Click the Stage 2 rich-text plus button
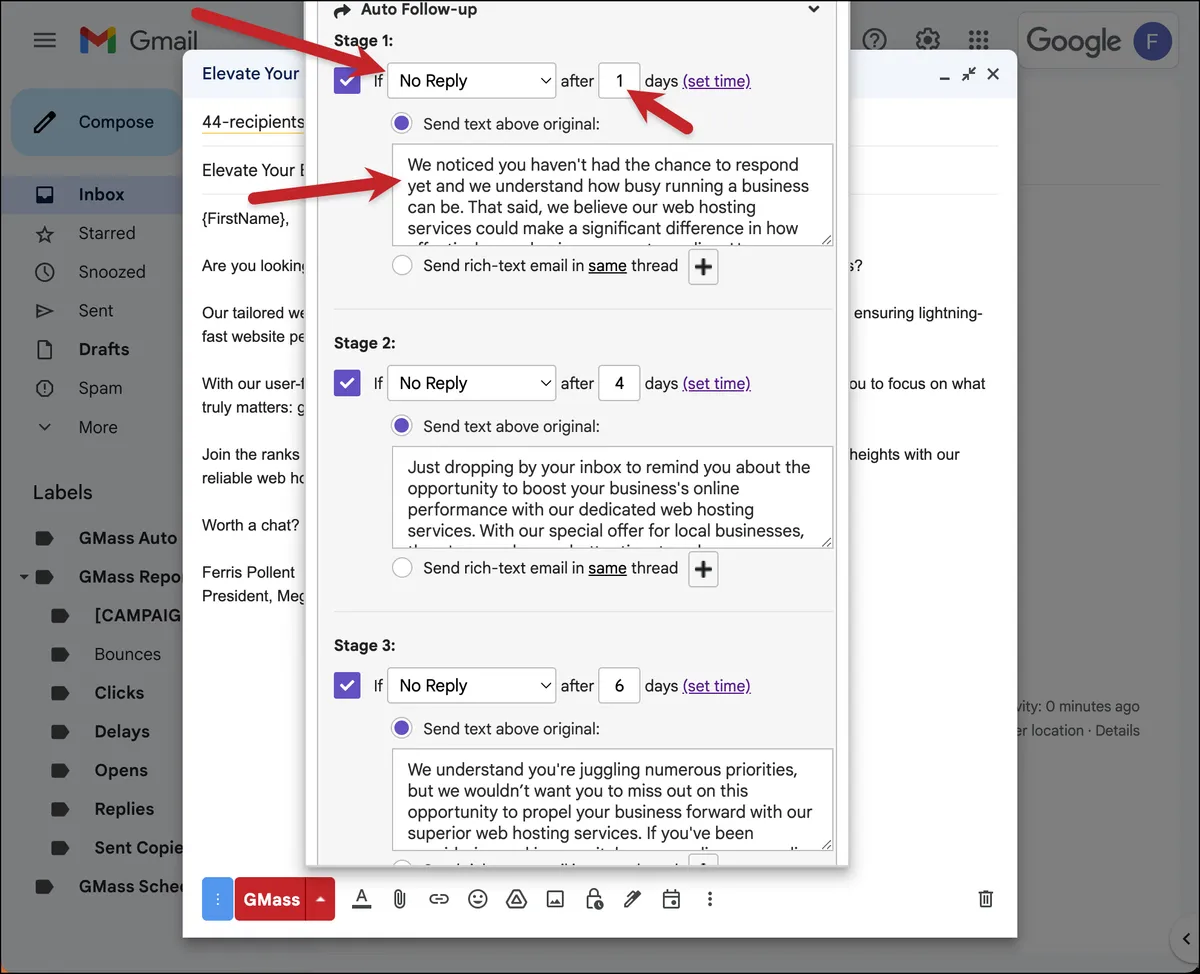The height and width of the screenshot is (974, 1200). 704,569
